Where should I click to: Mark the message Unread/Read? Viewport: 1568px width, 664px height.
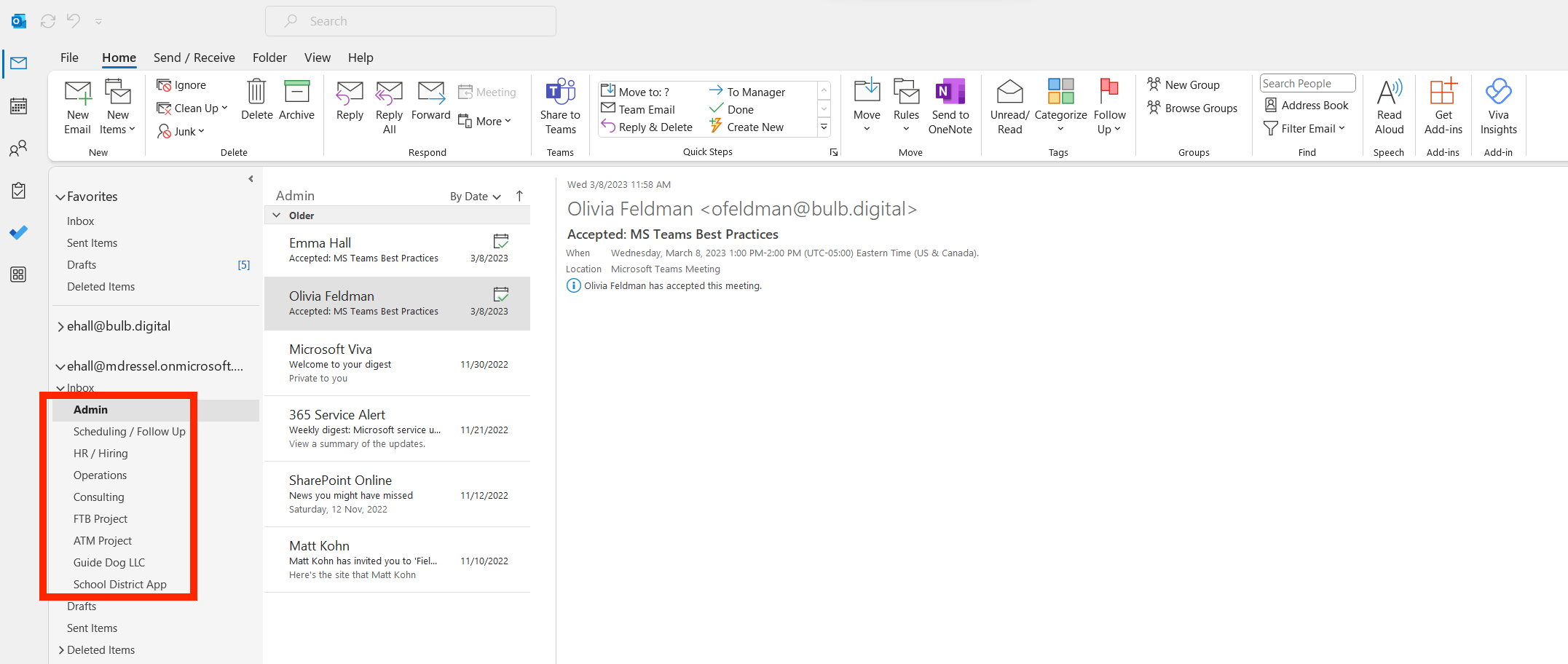1009,106
